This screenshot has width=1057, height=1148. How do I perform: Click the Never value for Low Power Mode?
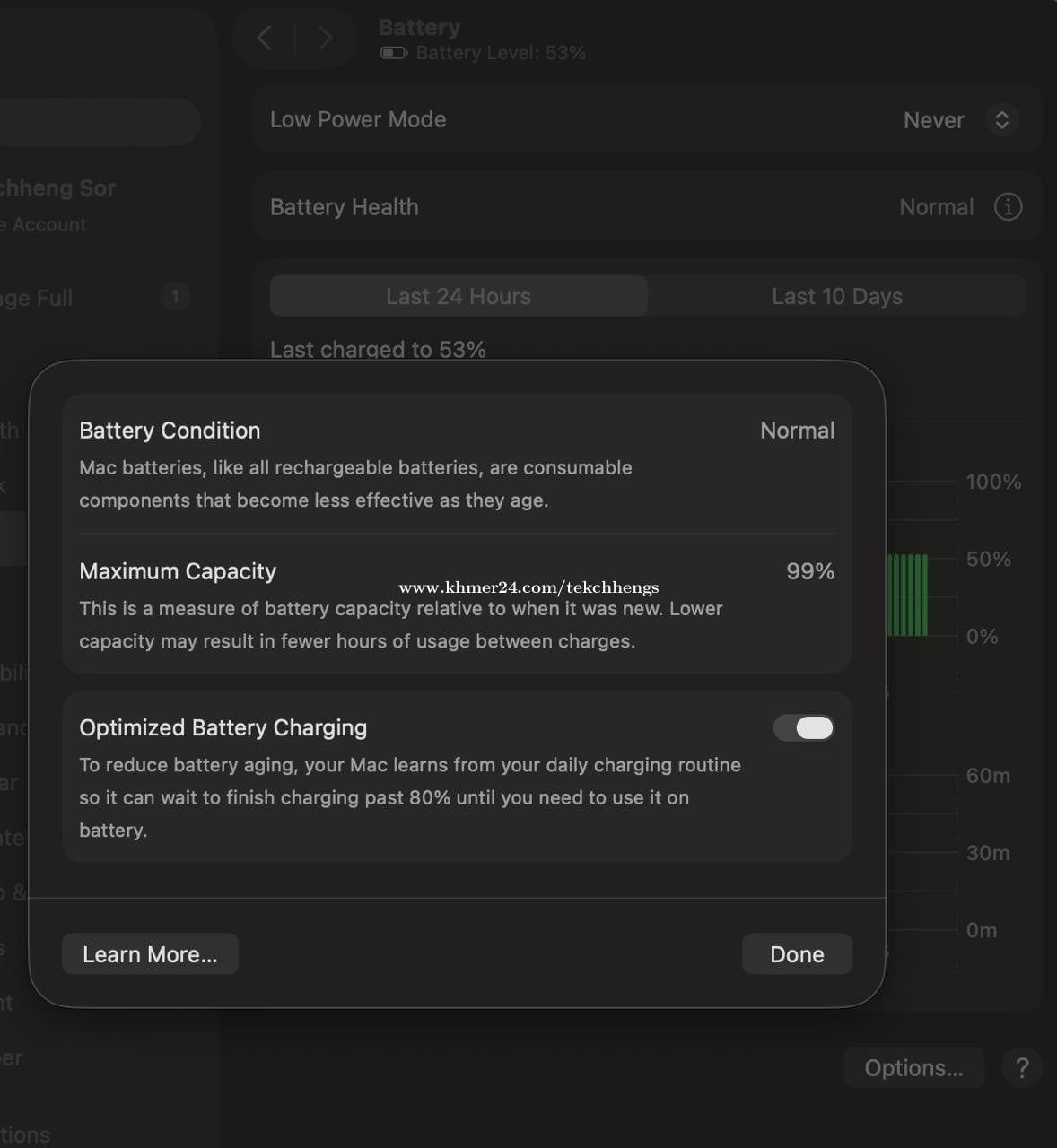(x=933, y=120)
